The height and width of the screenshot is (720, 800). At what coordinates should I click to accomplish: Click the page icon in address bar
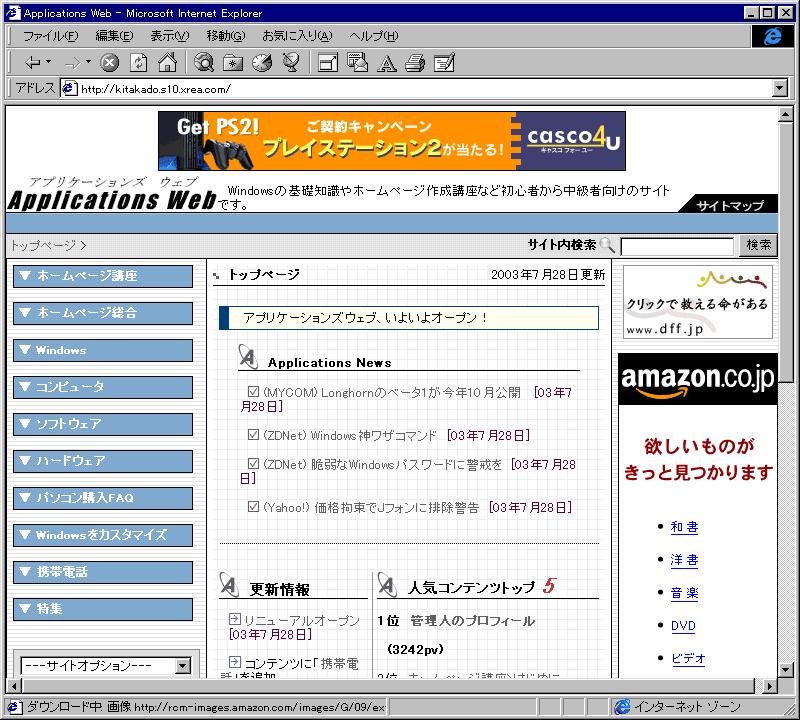[69, 89]
